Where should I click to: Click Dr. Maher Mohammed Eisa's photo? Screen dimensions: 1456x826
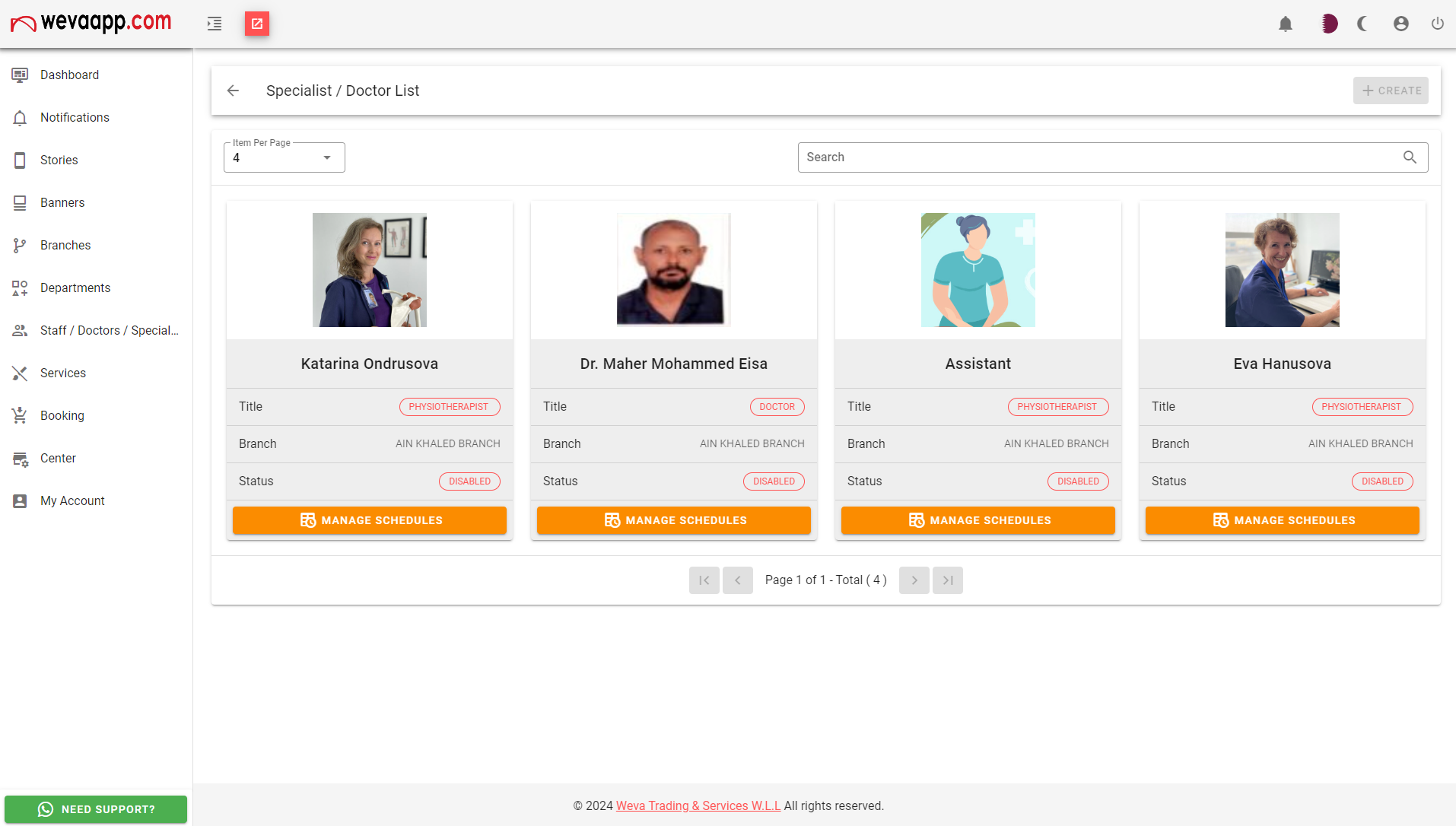(674, 270)
